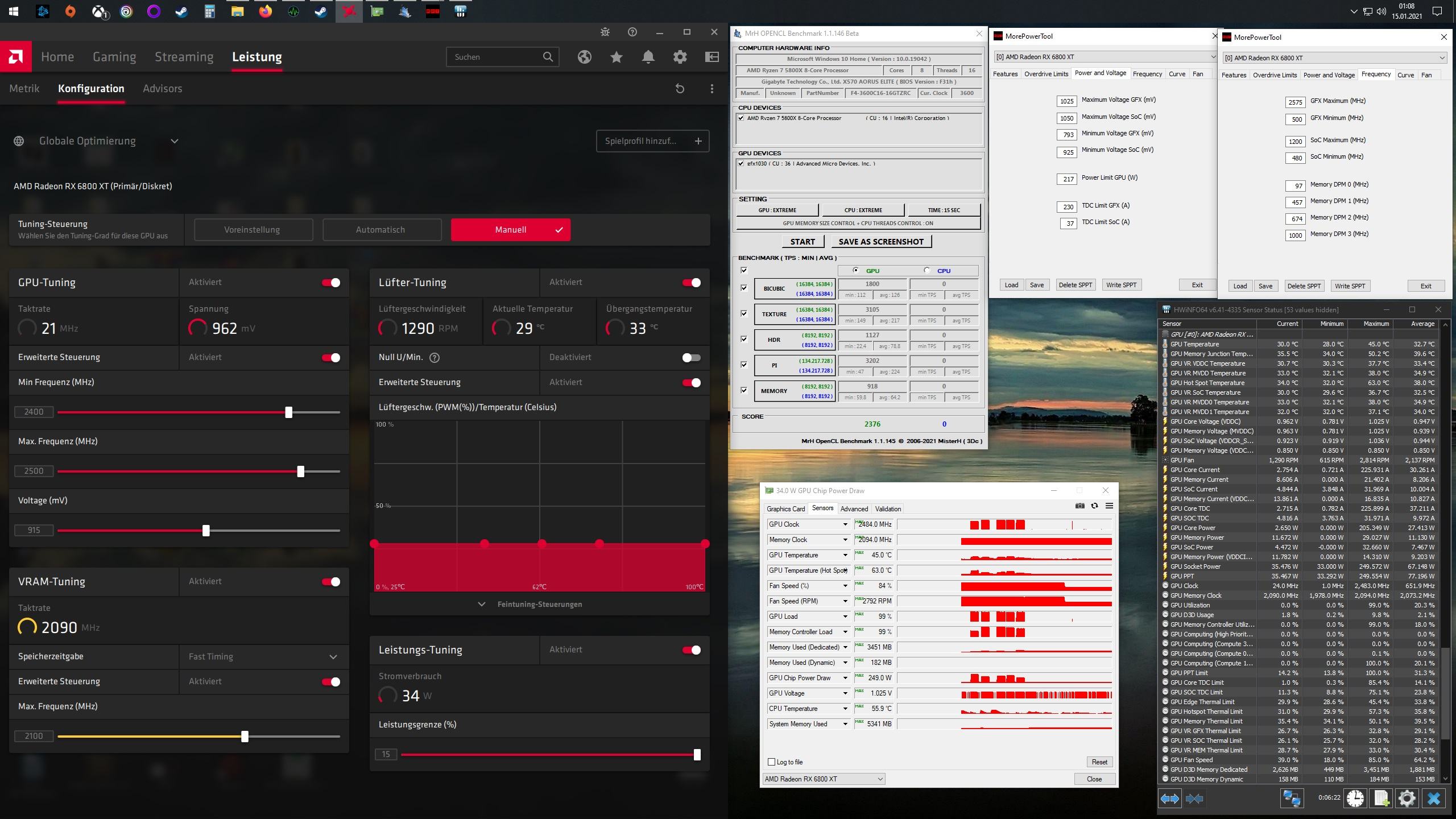The width and height of the screenshot is (1456, 819).
Task: Open left MorePowerTool GPU selection dropdown
Action: (x=1105, y=57)
